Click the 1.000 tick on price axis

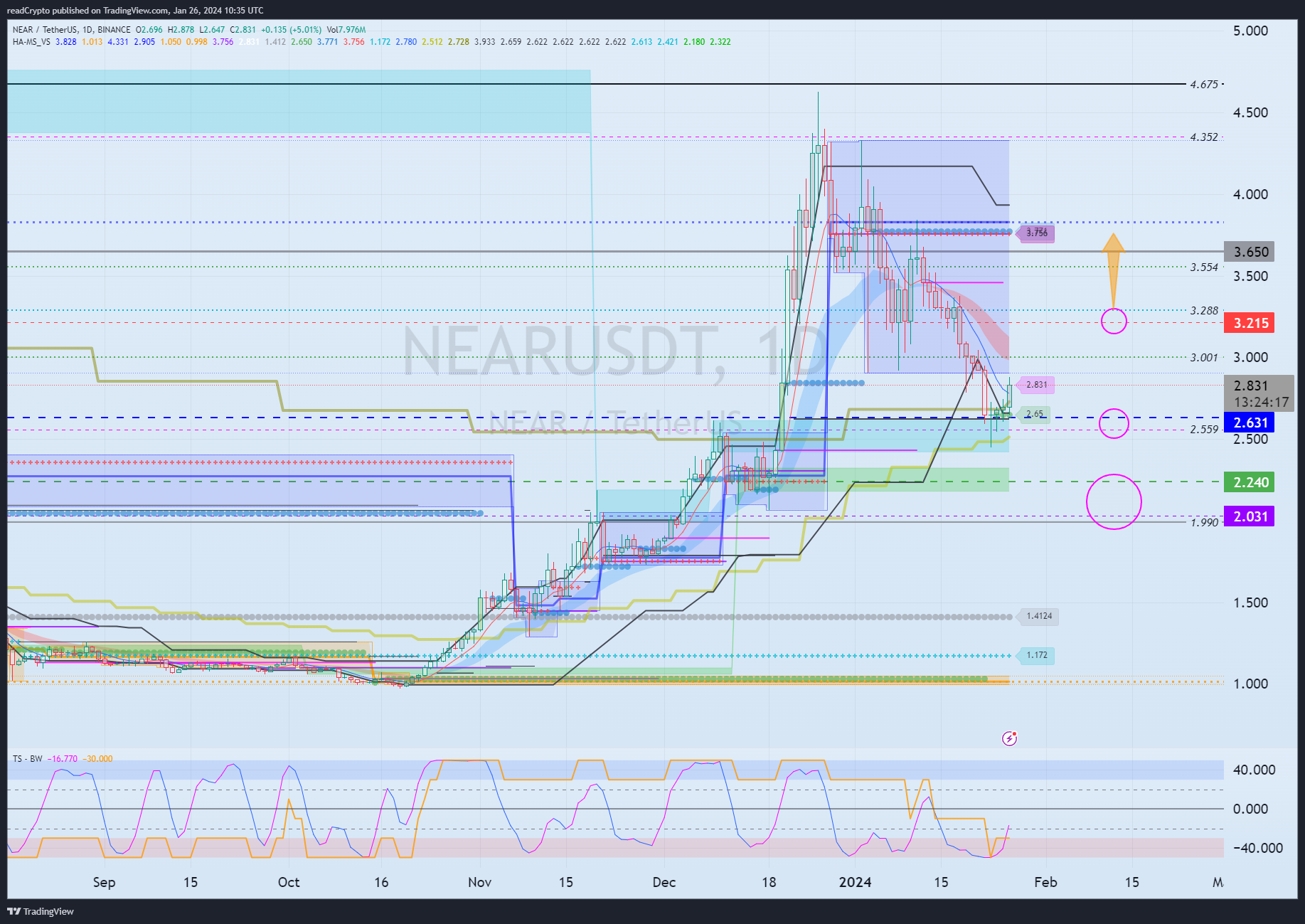coord(1250,684)
